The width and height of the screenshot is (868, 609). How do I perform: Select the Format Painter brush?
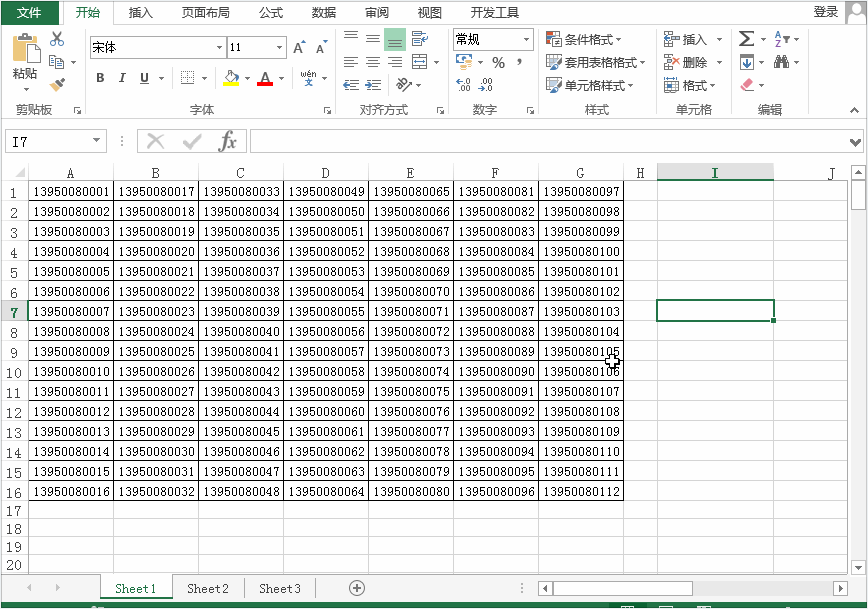tap(56, 85)
